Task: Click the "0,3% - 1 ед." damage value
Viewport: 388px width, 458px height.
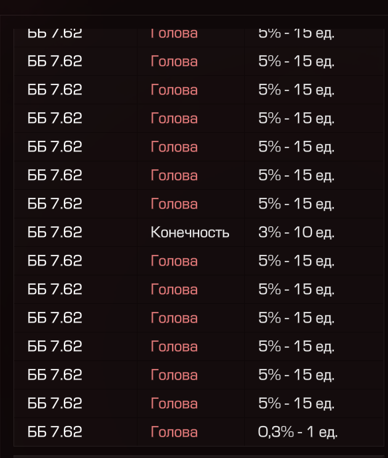Action: click(x=298, y=432)
